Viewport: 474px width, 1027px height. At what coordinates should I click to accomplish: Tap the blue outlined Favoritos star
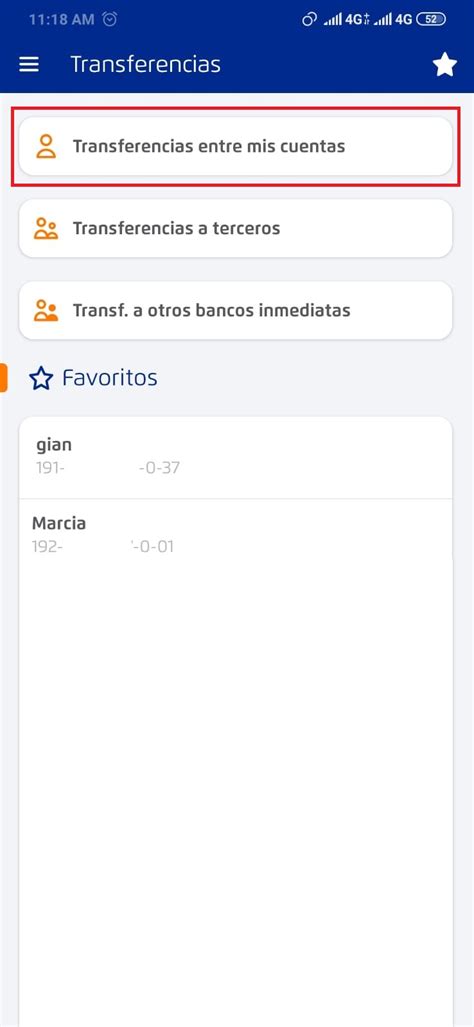(x=41, y=379)
